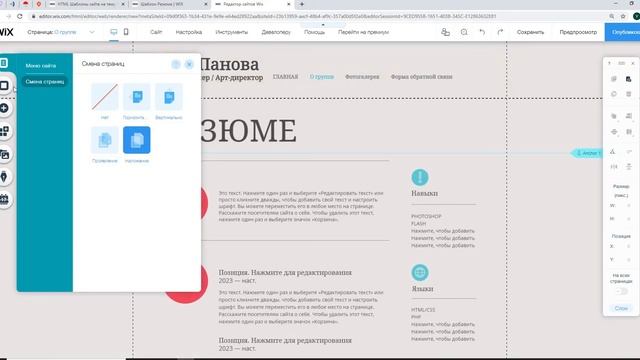Open the Add elements plus icon
This screenshot has width=640, height=360.
[x=4, y=108]
